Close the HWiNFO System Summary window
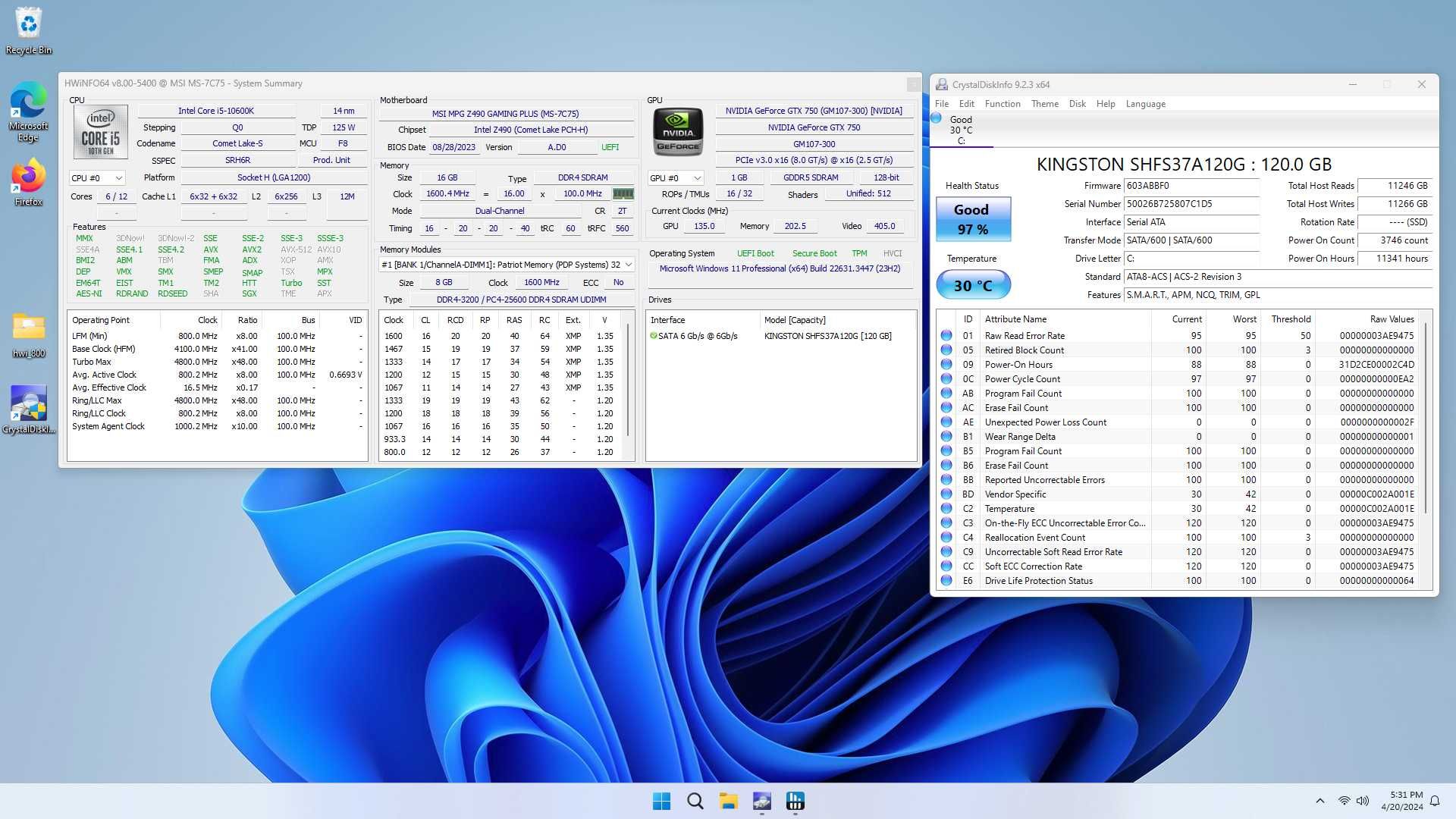1456x819 pixels. [913, 84]
